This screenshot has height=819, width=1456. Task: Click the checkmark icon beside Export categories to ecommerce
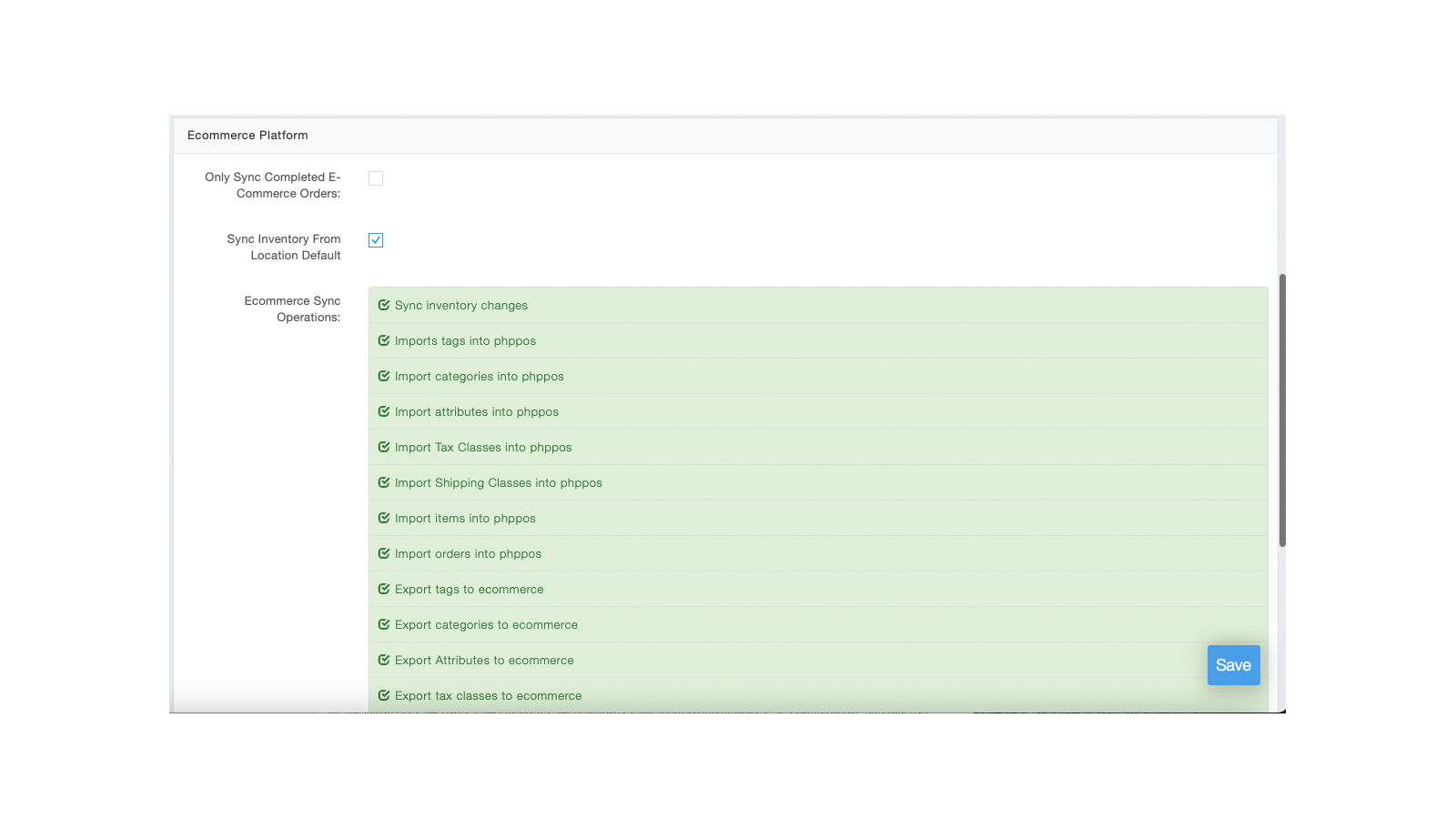[383, 624]
